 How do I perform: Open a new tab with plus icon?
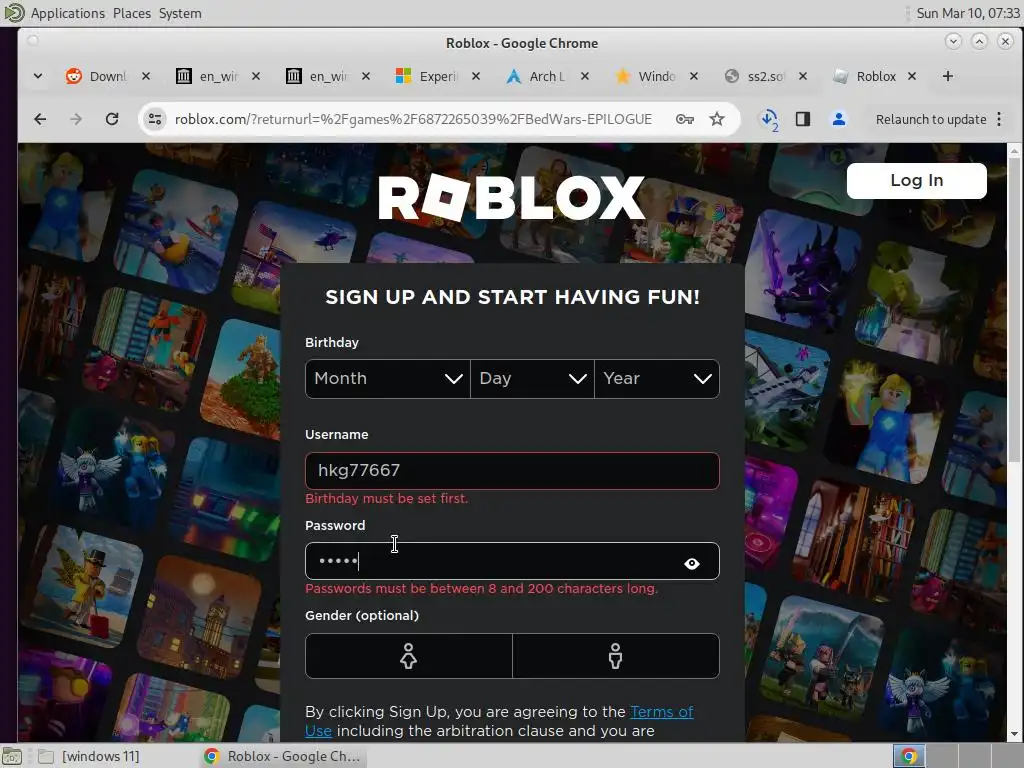[x=948, y=76]
